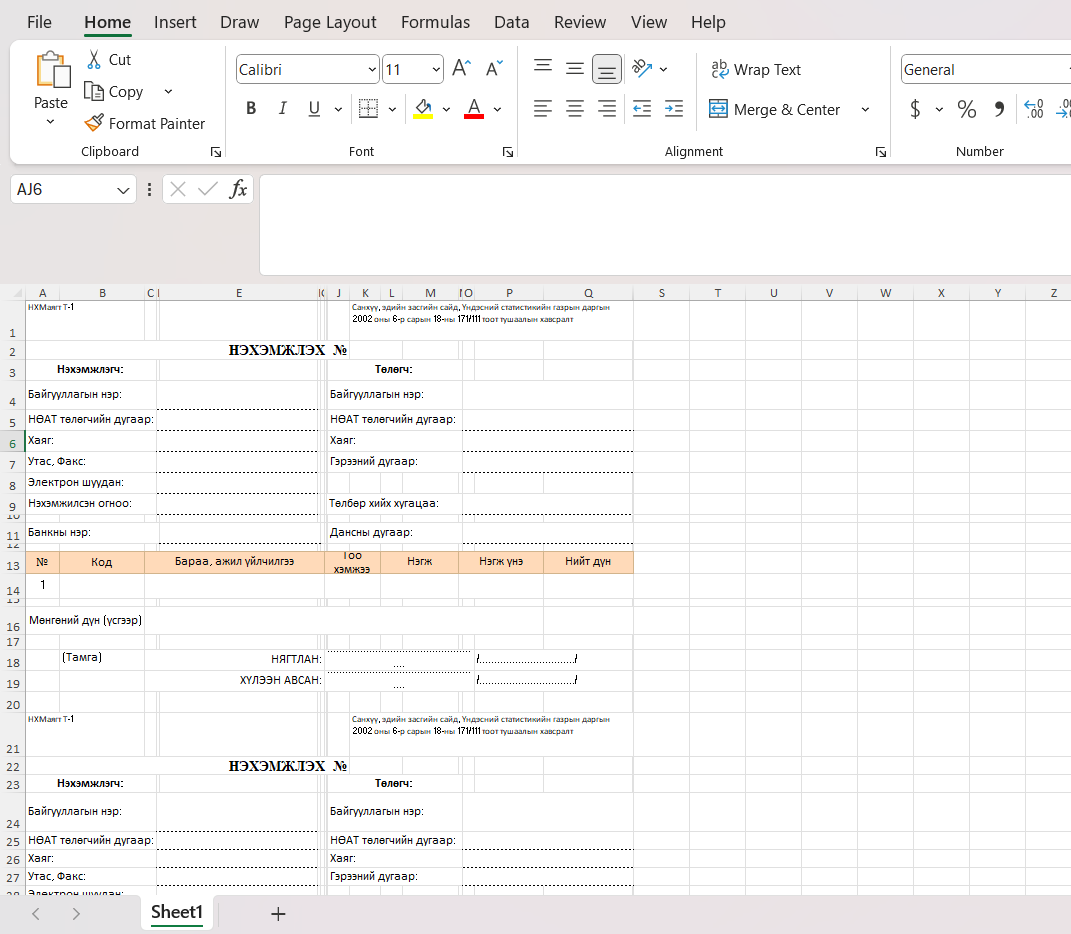The width and height of the screenshot is (1071, 934).
Task: Select column S header
Action: [x=661, y=293]
